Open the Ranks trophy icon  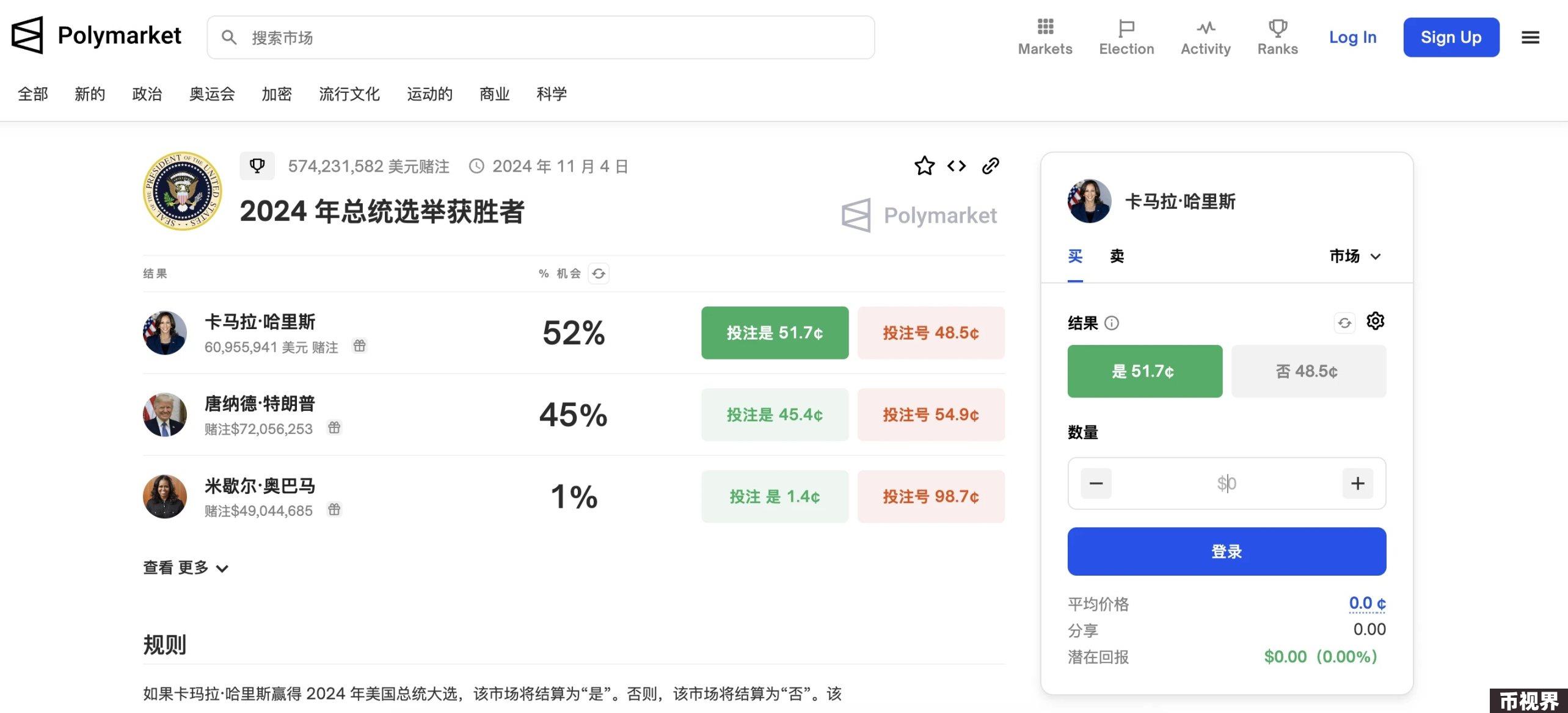pyautogui.click(x=1277, y=28)
